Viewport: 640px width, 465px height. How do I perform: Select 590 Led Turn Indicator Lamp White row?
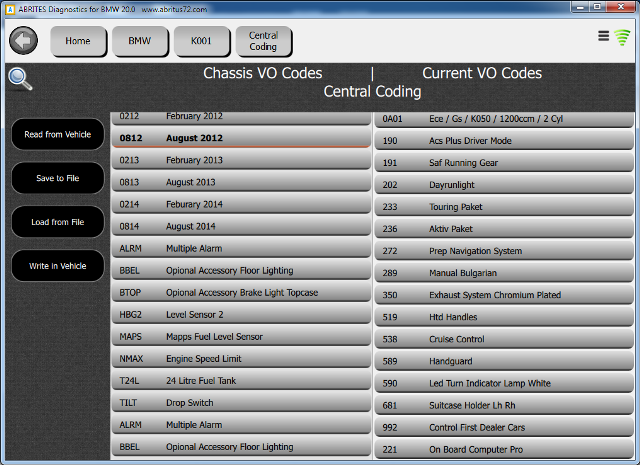[x=504, y=383]
